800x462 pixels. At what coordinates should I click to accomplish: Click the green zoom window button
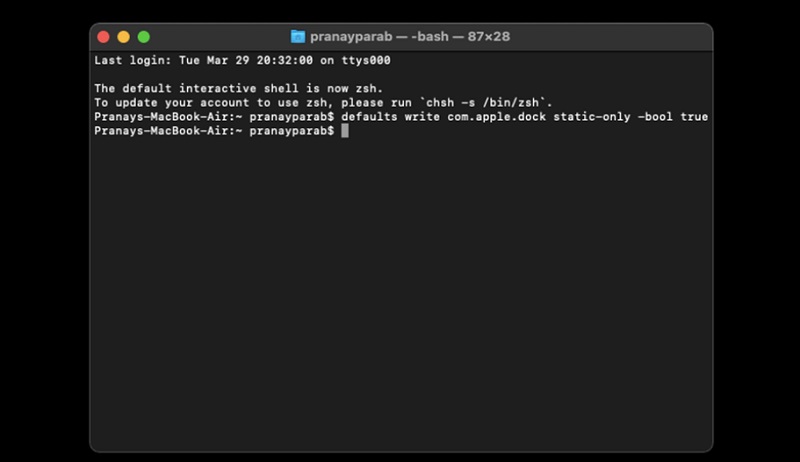pyautogui.click(x=143, y=37)
